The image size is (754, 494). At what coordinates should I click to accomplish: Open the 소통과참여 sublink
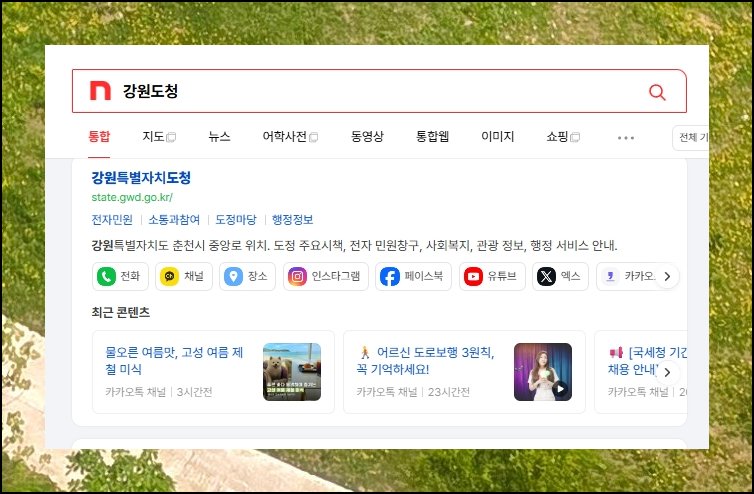(174, 220)
